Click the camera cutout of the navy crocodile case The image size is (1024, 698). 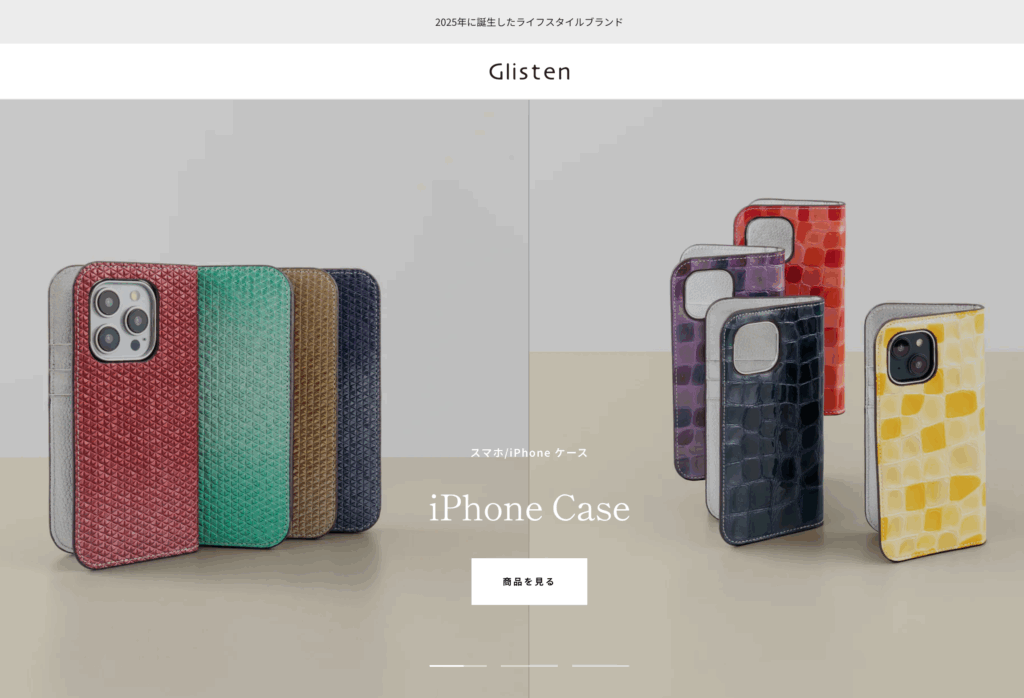point(756,349)
